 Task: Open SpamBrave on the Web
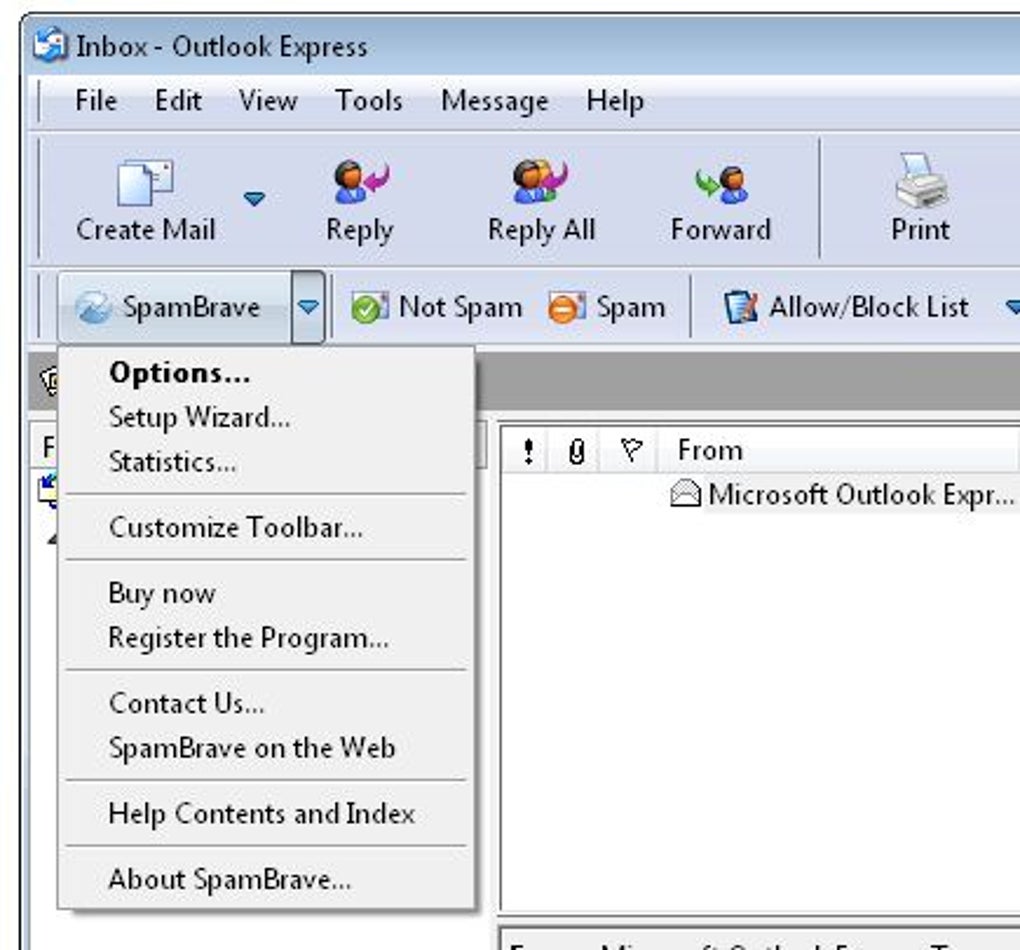pos(267,748)
